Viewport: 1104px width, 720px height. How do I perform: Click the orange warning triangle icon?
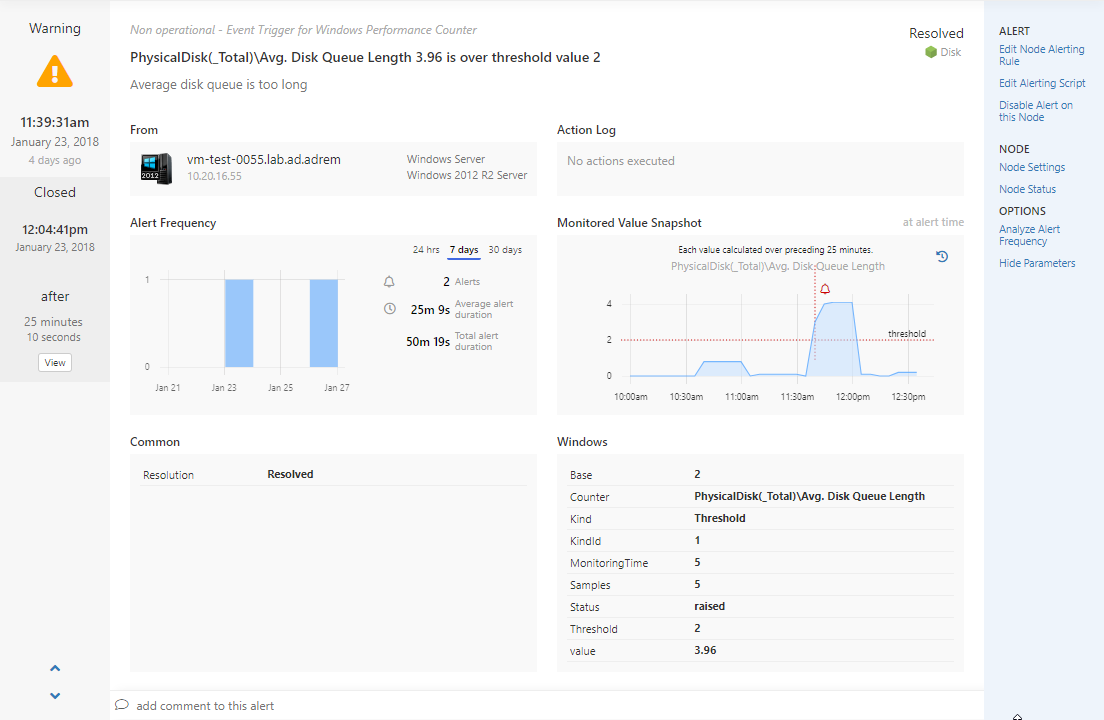tap(55, 72)
